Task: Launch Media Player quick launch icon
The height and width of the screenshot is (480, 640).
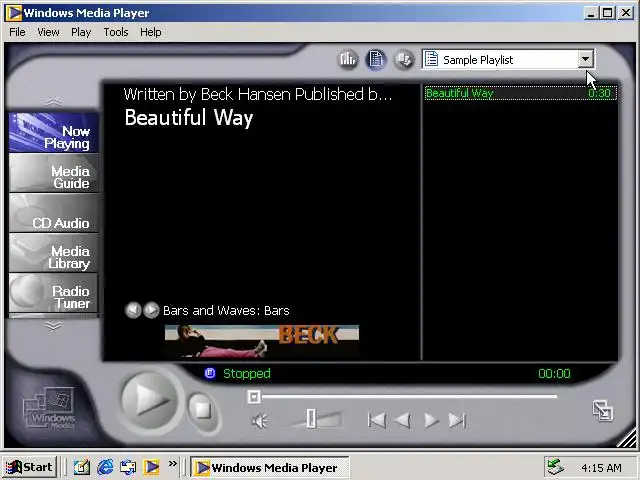Action: (151, 467)
